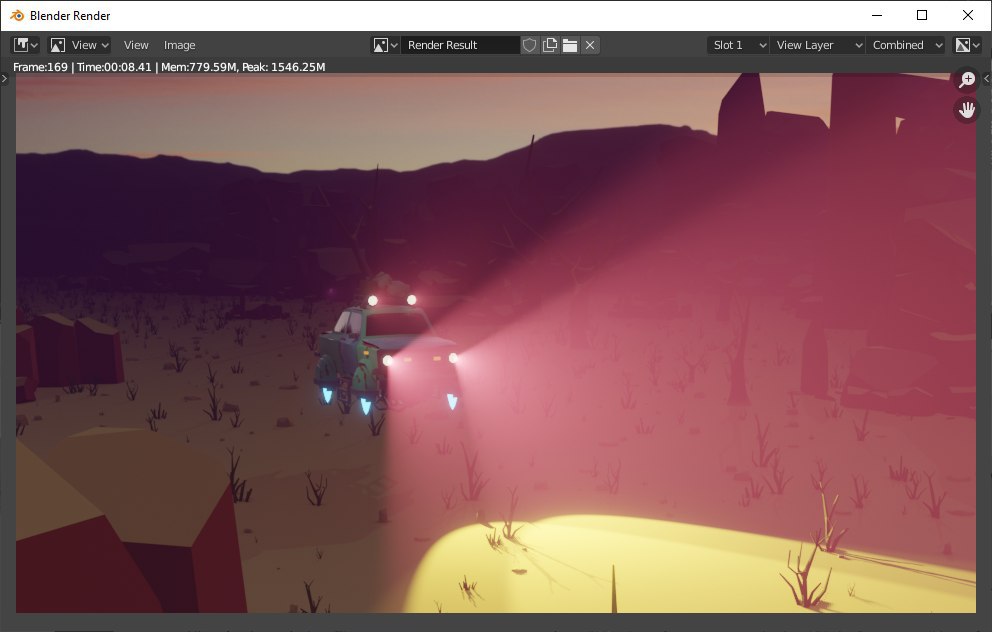Open the Combined pass dropdown

[x=906, y=45]
